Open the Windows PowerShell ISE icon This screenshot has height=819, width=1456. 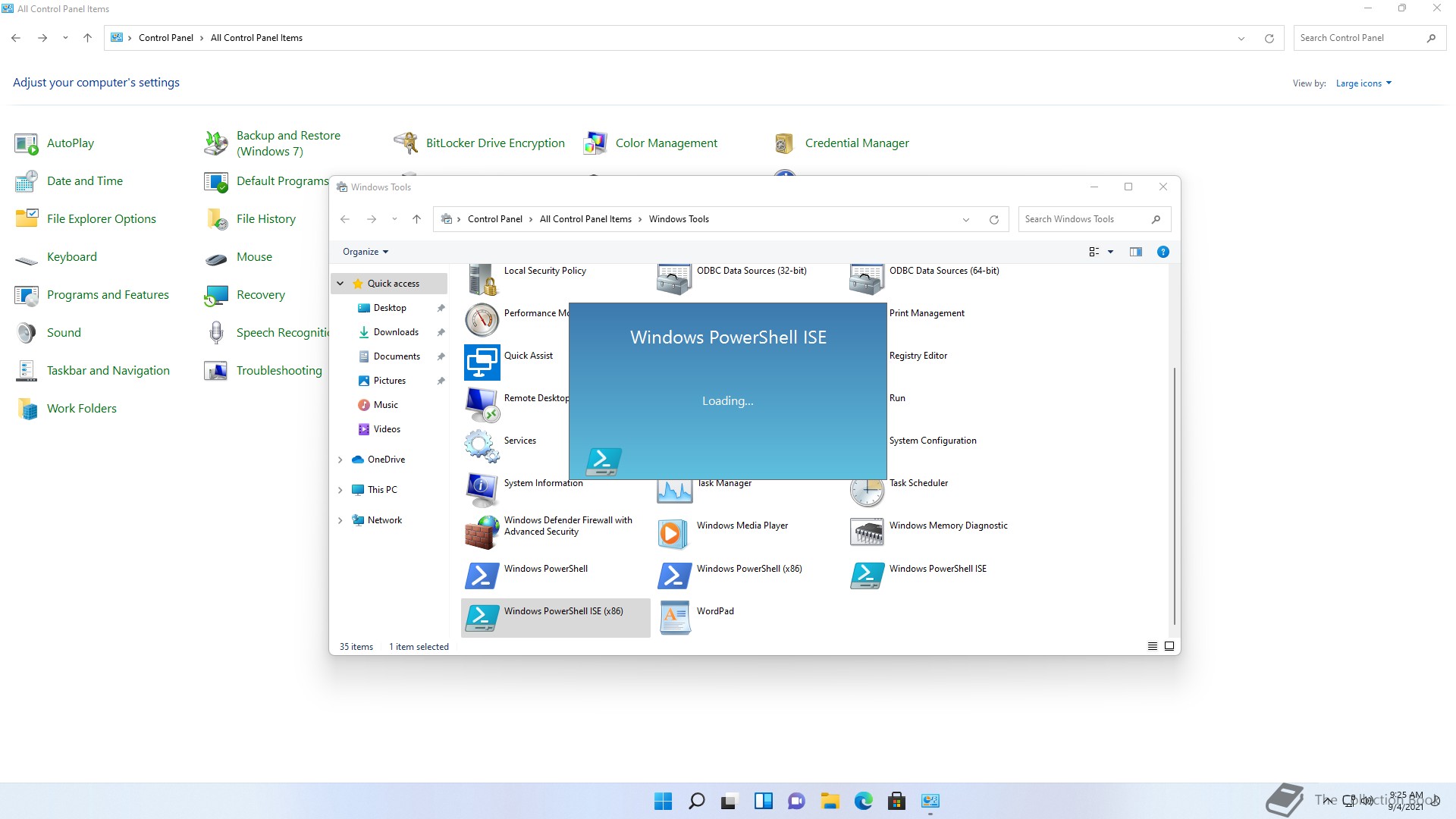pyautogui.click(x=867, y=576)
